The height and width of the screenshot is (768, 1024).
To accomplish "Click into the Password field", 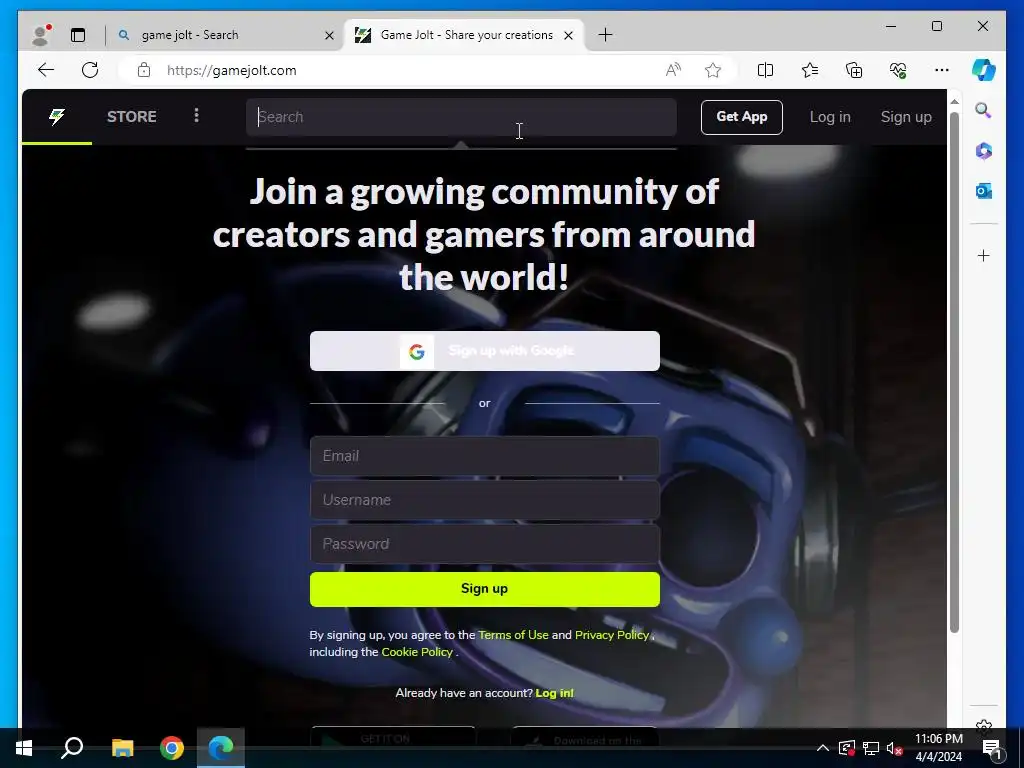I will point(485,543).
